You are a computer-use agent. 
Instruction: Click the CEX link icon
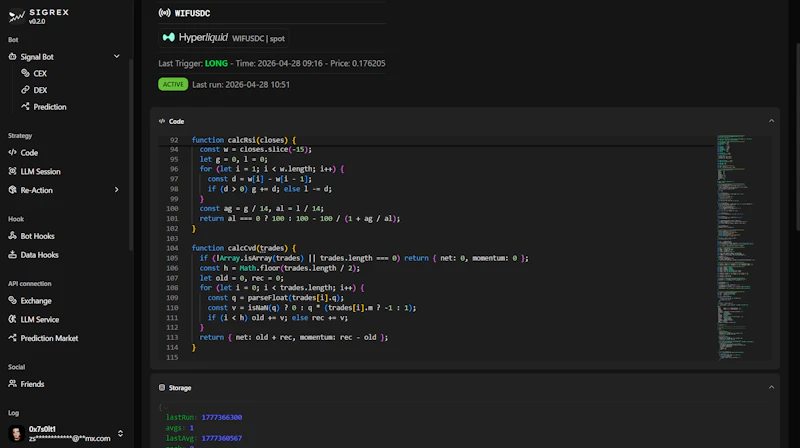coord(25,73)
